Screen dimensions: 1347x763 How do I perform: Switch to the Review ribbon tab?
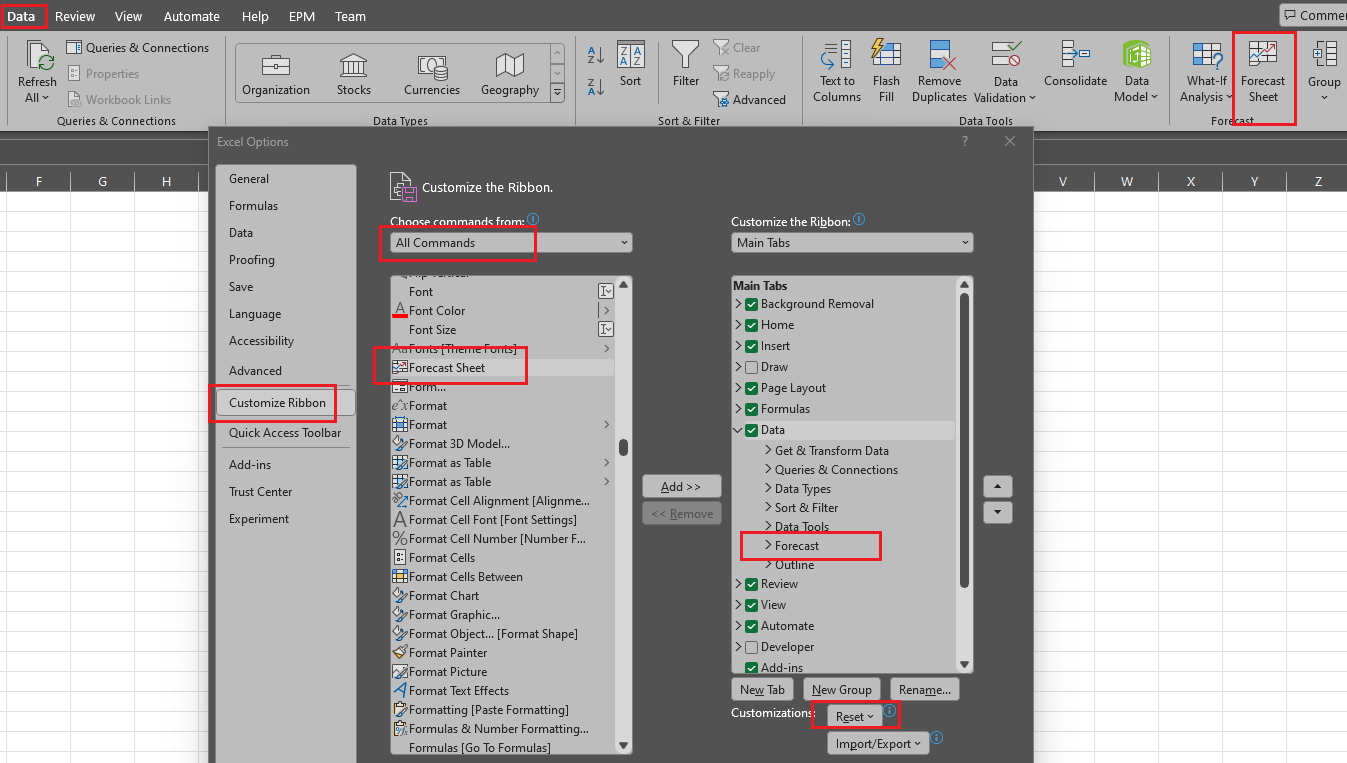click(x=75, y=17)
